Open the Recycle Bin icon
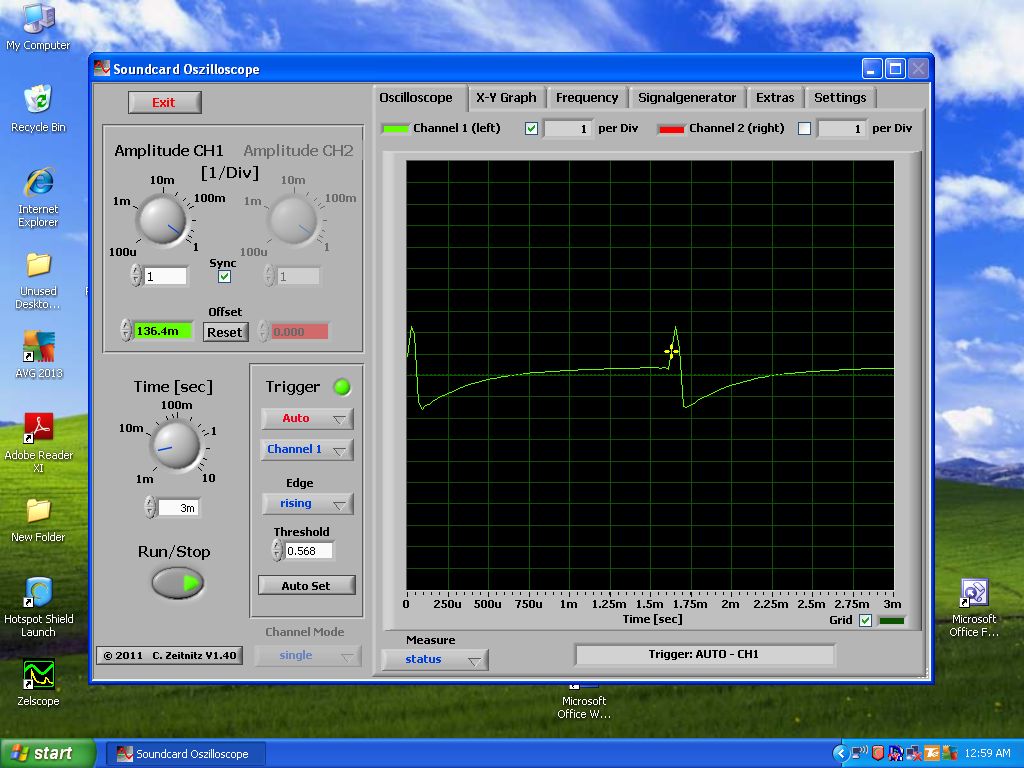Screen dimensions: 1024x768 click(38, 101)
